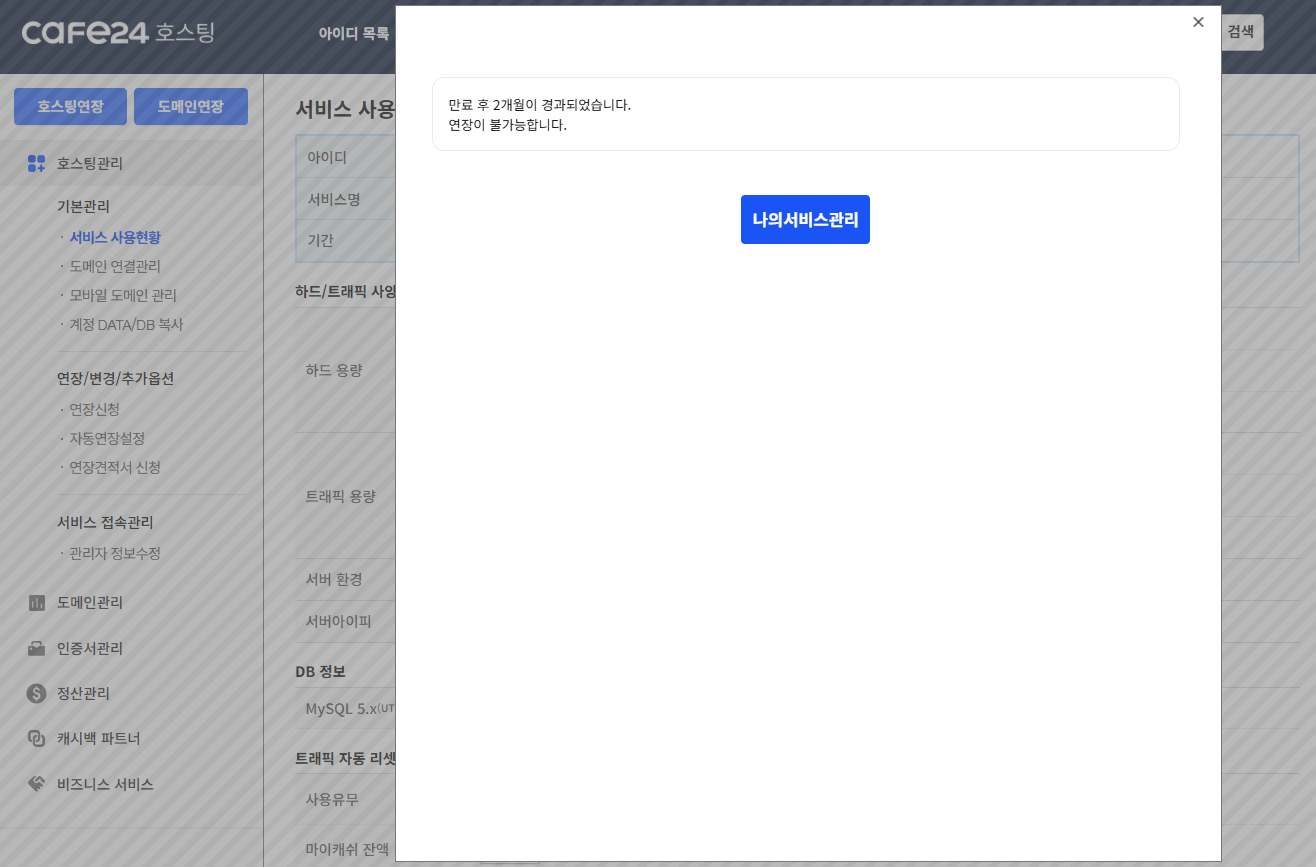This screenshot has width=1316, height=867.
Task: Click the 도메인연장 button
Action: point(191,106)
